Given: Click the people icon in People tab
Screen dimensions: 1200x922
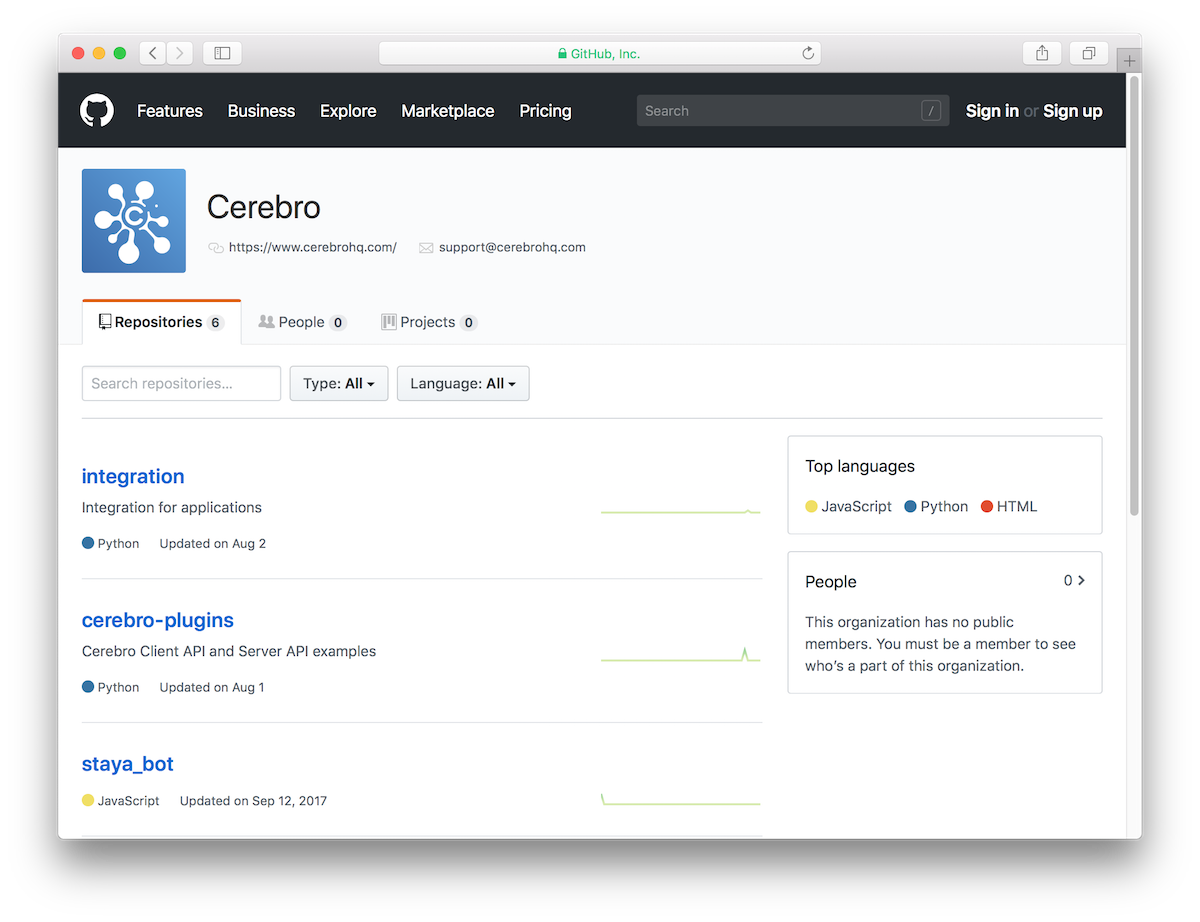Looking at the screenshot, I should click(x=266, y=322).
